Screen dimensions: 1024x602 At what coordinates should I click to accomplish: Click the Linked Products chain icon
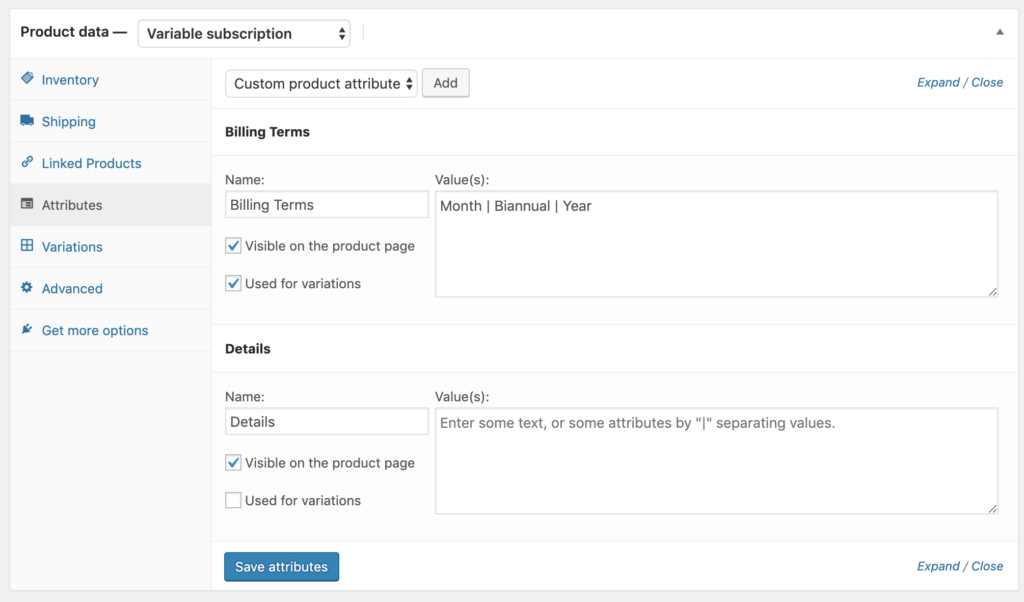click(x=27, y=163)
